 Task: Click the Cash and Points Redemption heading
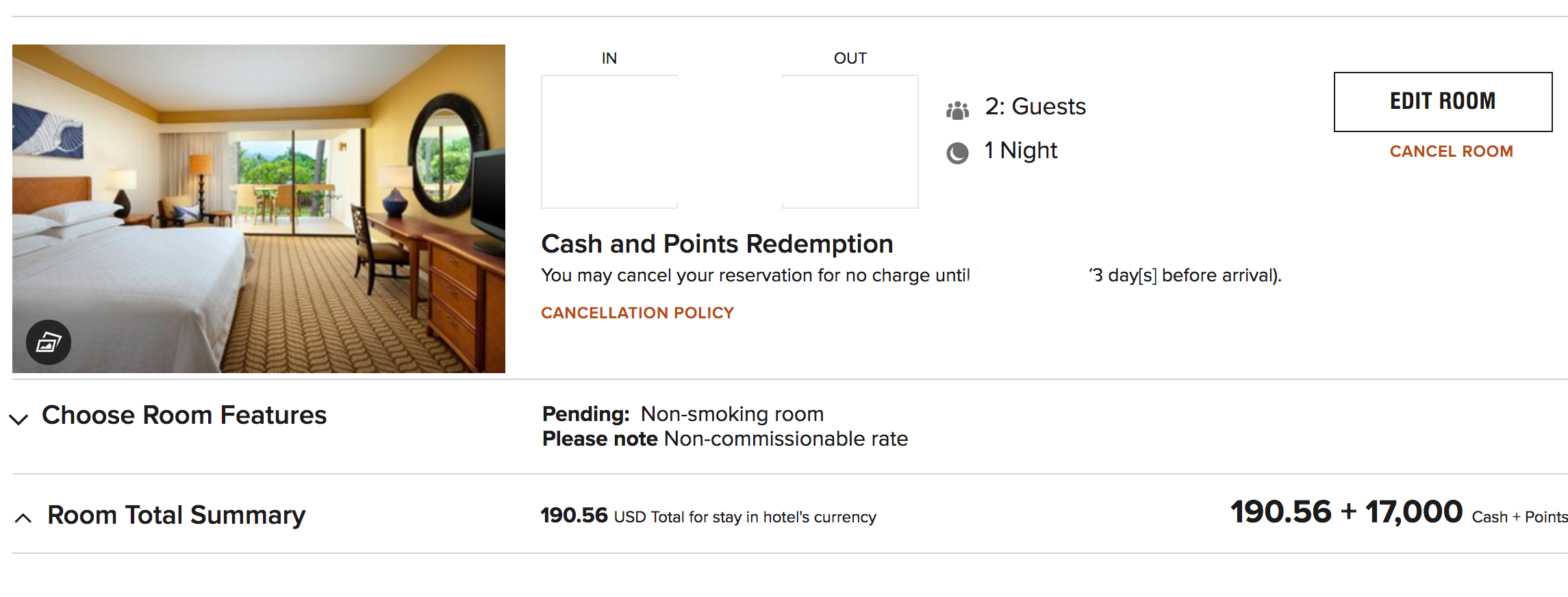tap(717, 244)
